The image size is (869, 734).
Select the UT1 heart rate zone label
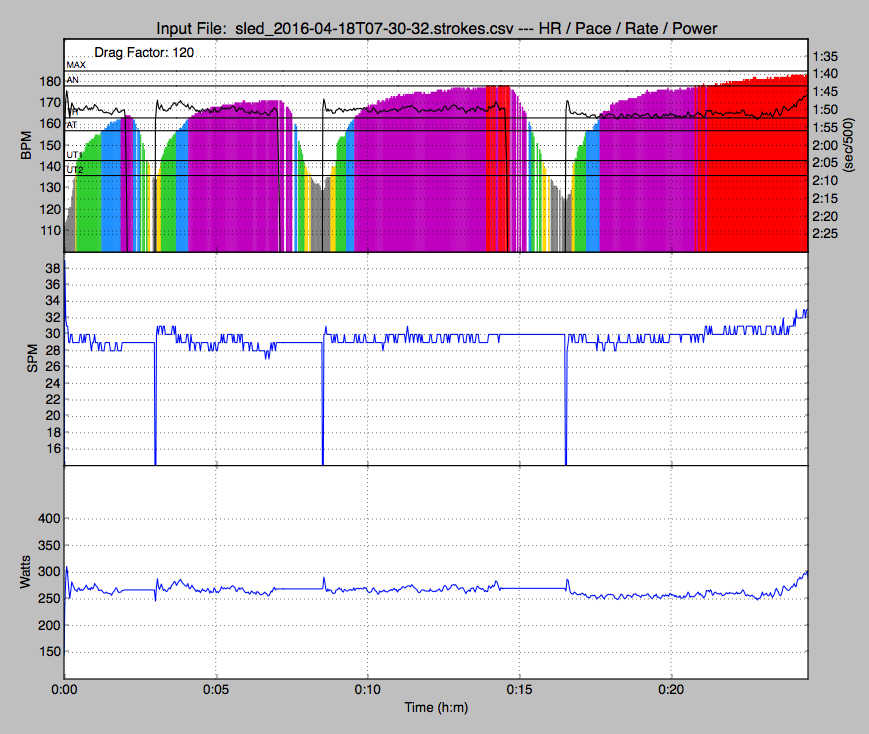(x=75, y=156)
